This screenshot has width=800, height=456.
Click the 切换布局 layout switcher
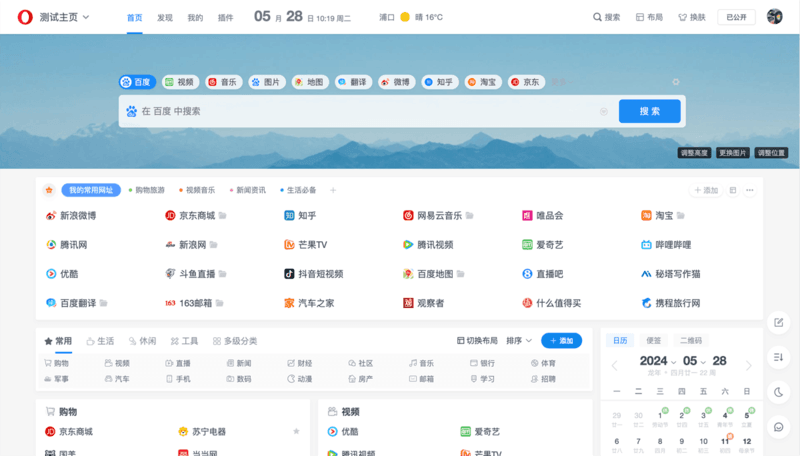477,341
